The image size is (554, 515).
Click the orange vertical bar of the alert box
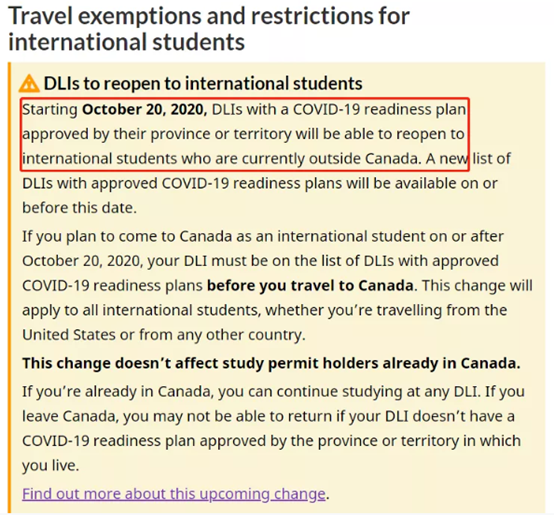click(x=10, y=288)
